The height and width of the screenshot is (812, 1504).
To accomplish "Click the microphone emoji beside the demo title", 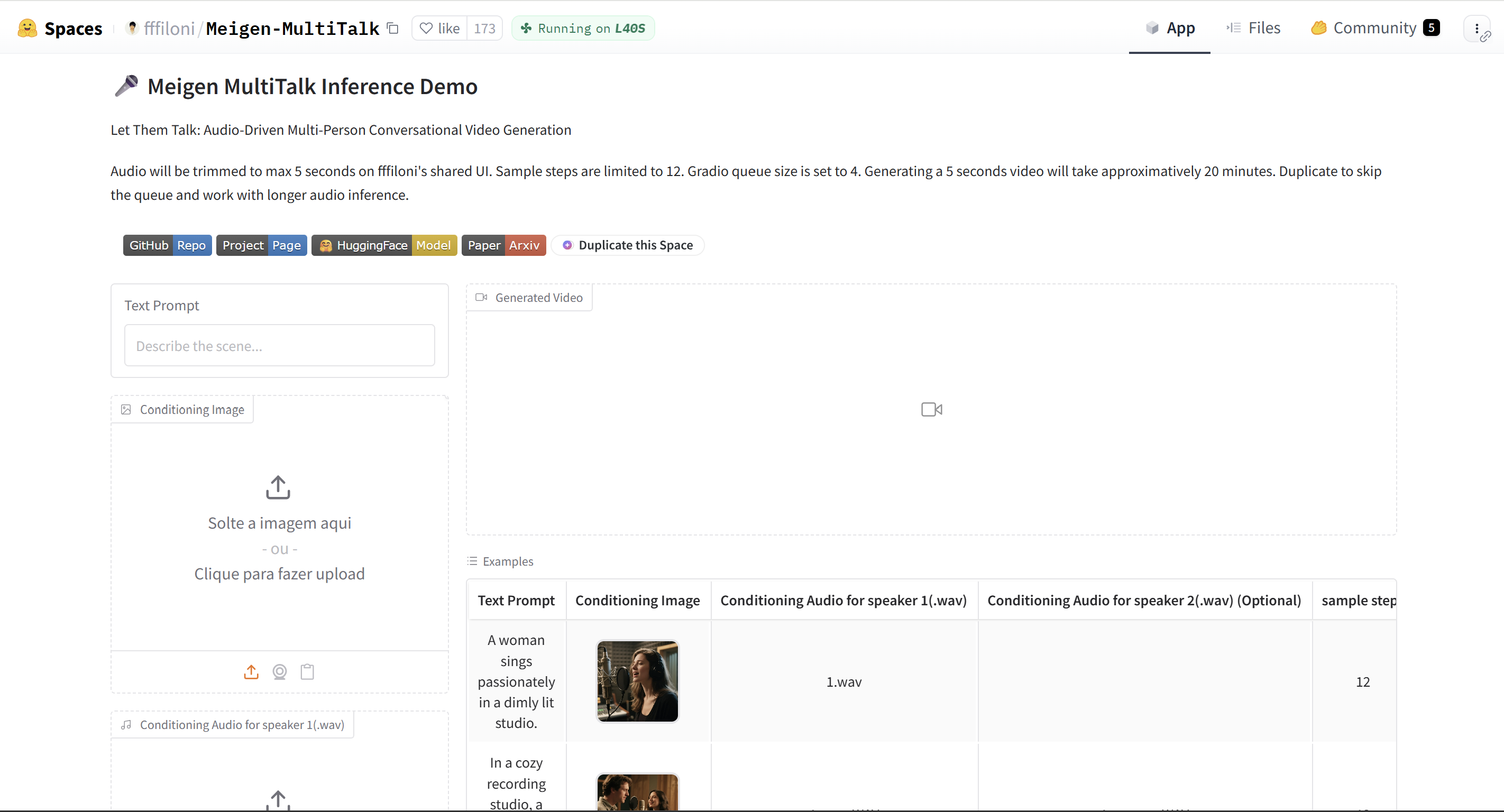I will click(126, 86).
